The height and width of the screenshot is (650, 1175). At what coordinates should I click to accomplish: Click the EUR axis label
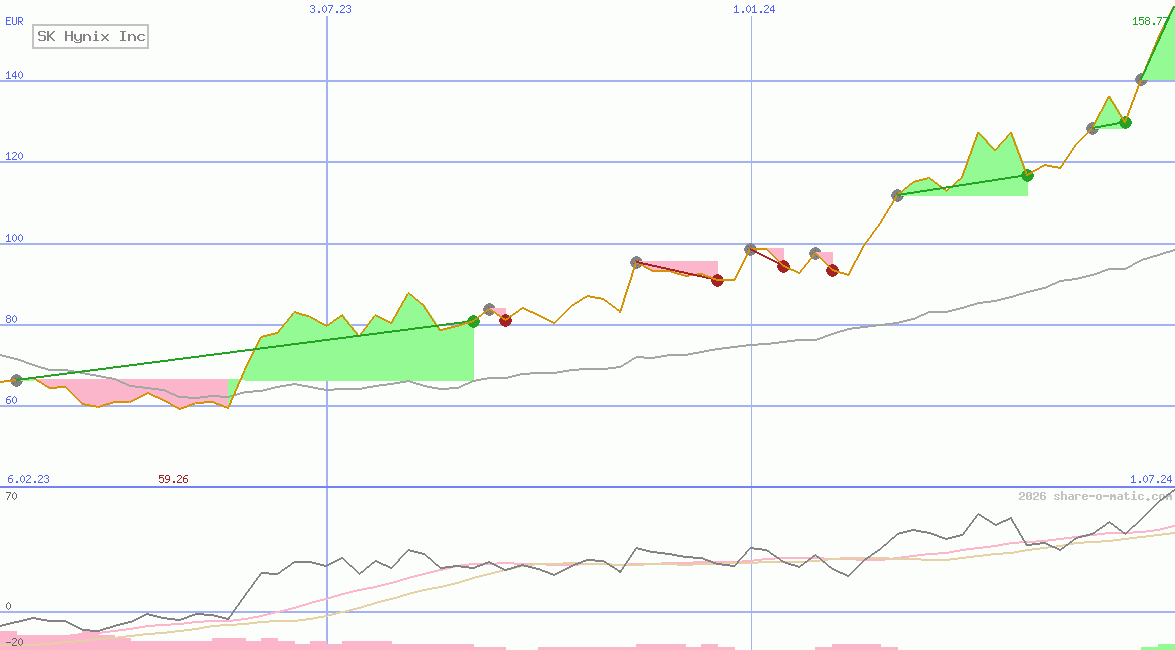13,20
